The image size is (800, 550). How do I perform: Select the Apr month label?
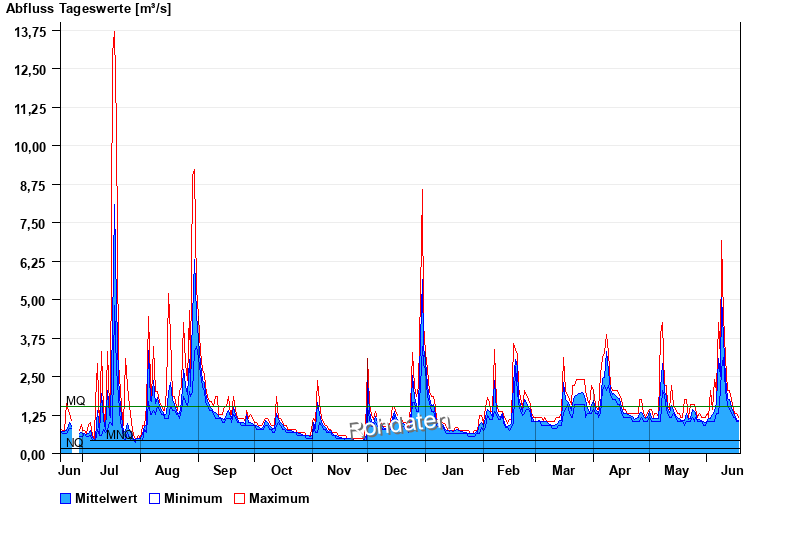[x=620, y=470]
